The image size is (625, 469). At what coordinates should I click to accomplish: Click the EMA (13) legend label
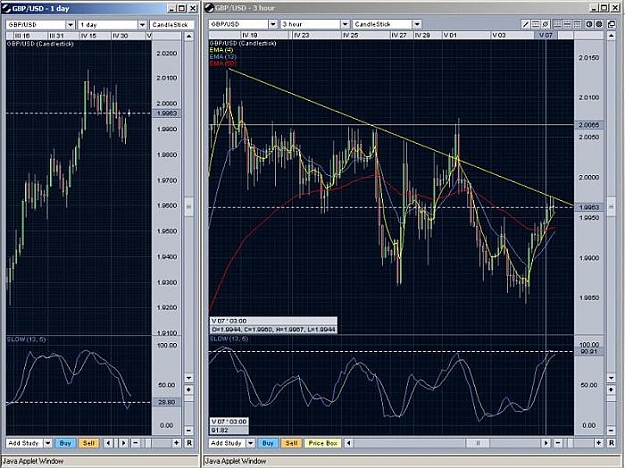pos(223,57)
